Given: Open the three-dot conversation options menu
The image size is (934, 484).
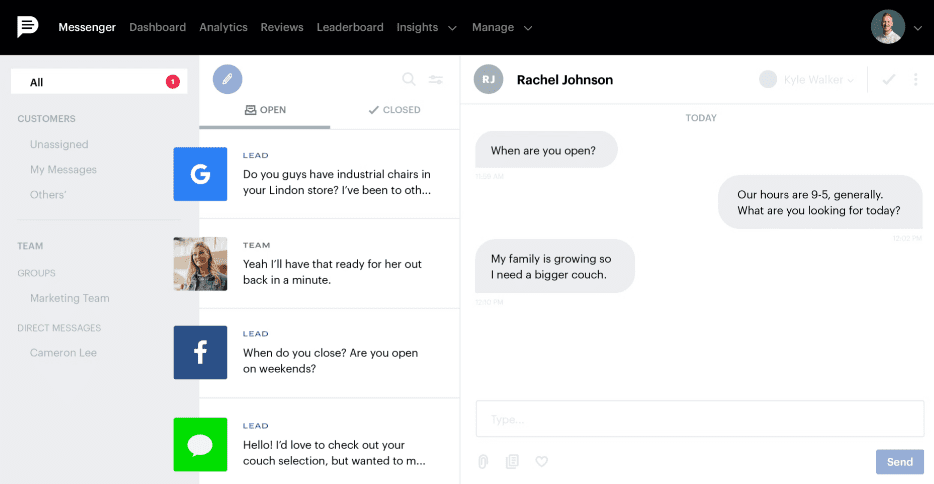Looking at the screenshot, I should [915, 80].
